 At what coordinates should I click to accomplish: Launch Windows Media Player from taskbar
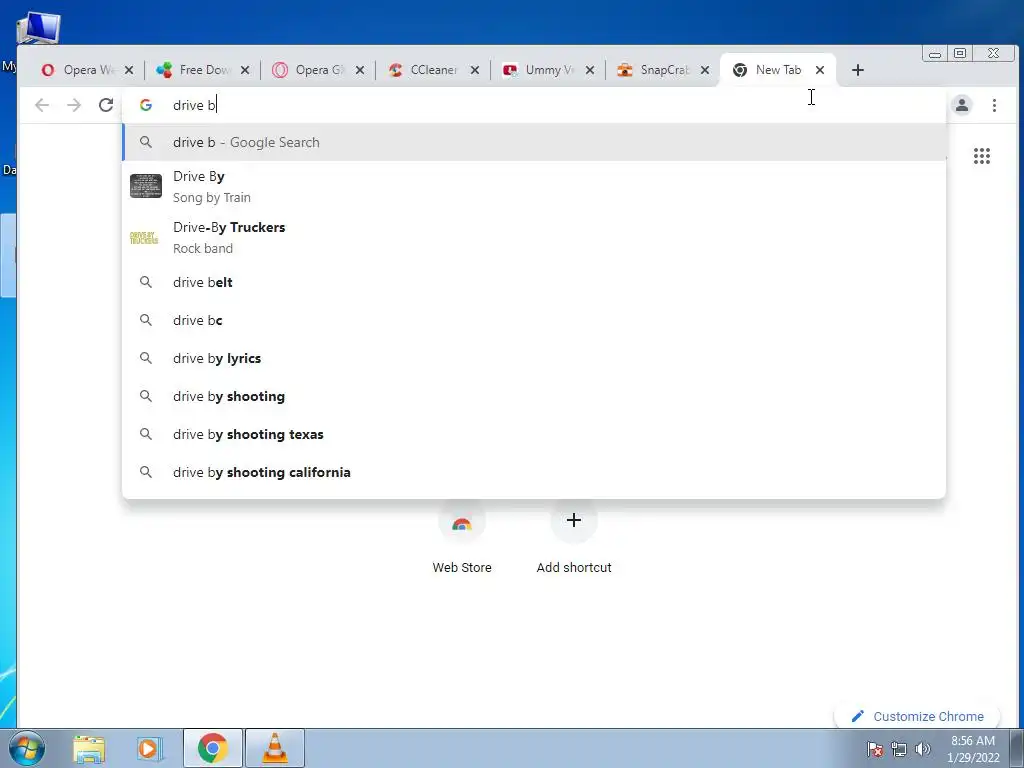coord(150,749)
